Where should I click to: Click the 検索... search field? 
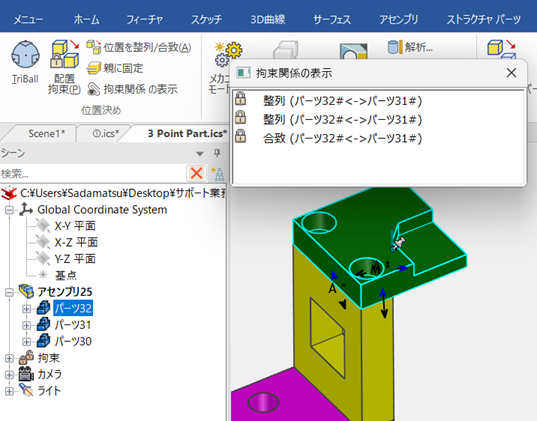click(93, 174)
